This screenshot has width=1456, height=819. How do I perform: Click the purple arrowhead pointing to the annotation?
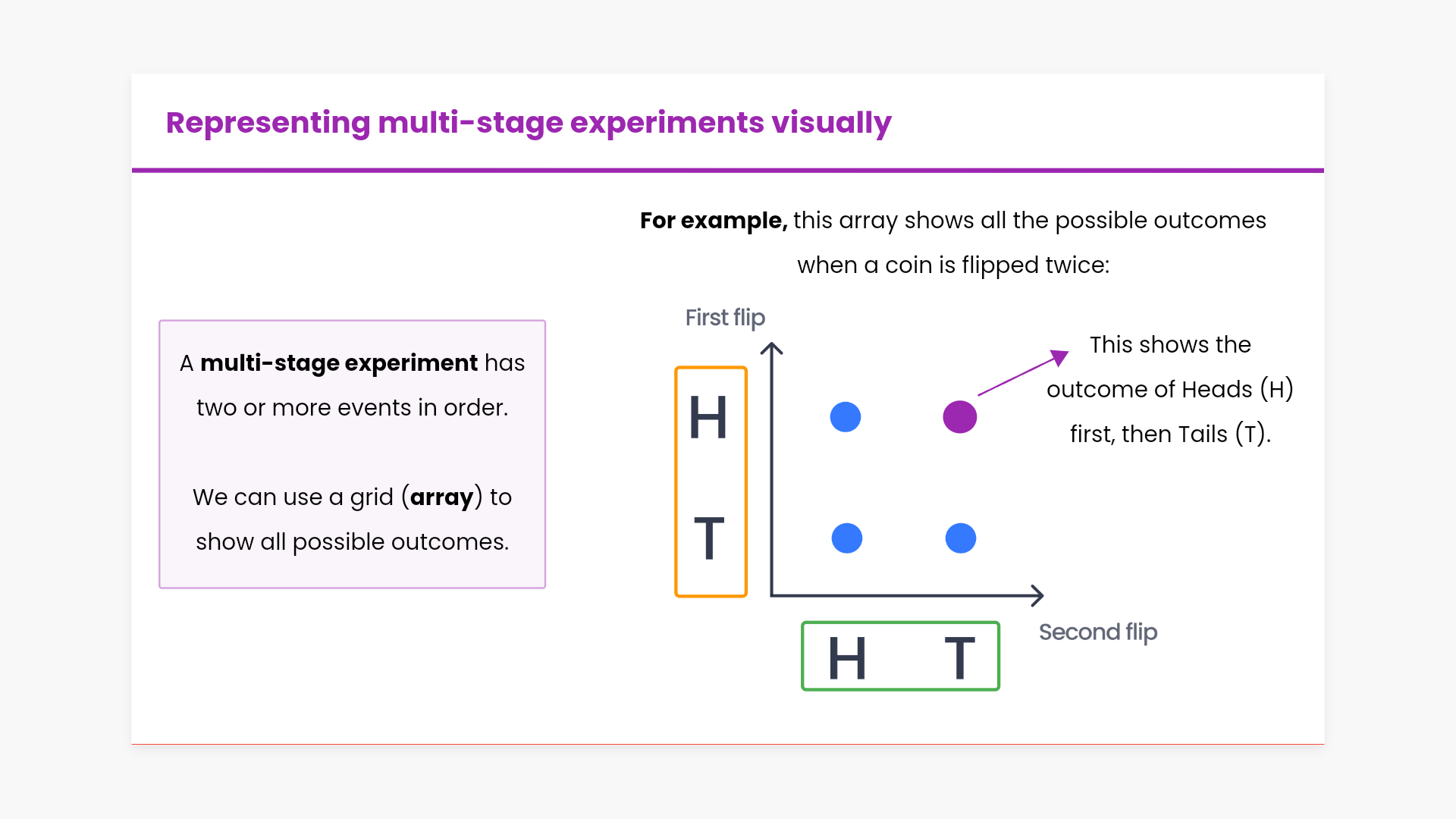(x=1060, y=357)
